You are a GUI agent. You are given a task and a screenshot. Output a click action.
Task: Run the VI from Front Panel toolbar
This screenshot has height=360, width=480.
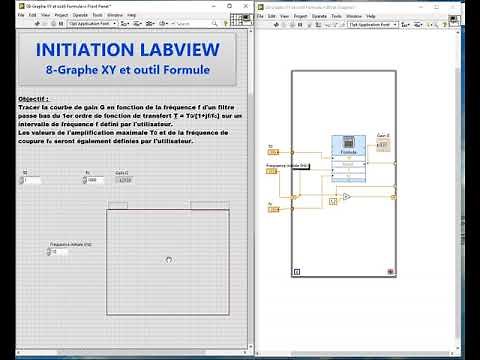(37, 24)
